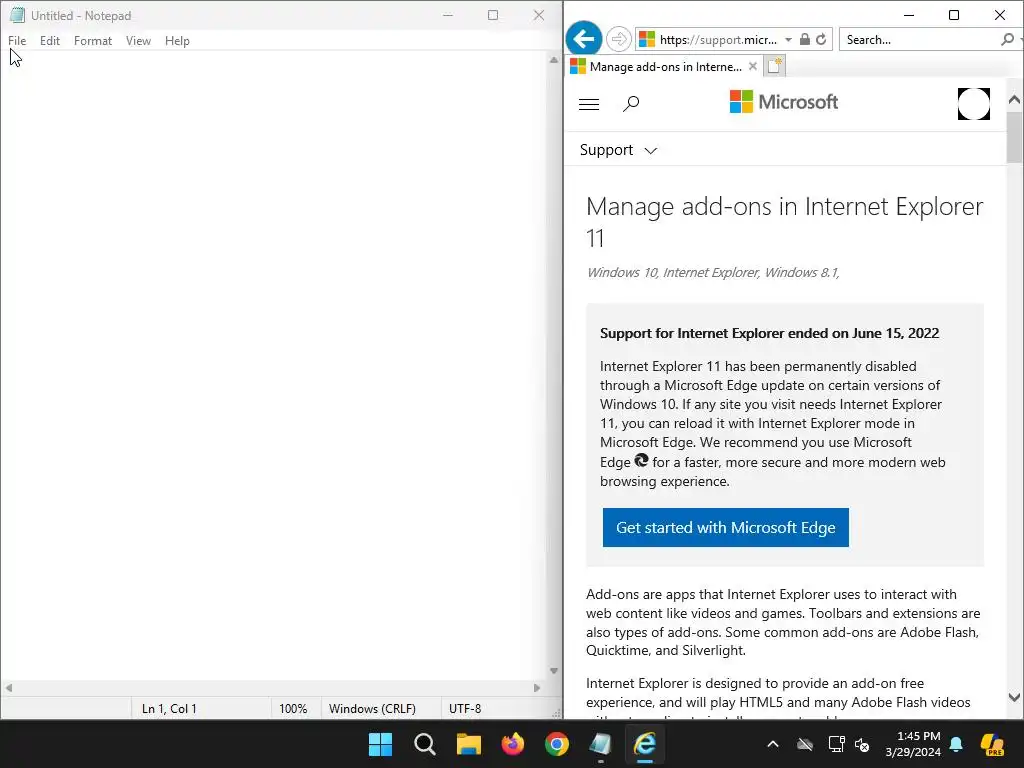This screenshot has width=1024, height=768.
Task: Close the Manage add-ons tab
Action: (752, 66)
